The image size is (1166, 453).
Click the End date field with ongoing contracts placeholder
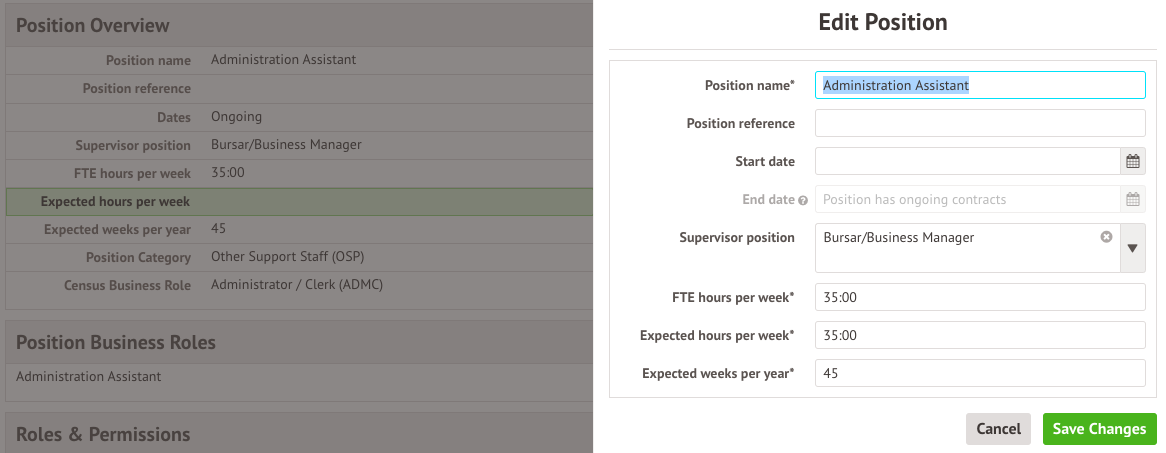[x=967, y=199]
